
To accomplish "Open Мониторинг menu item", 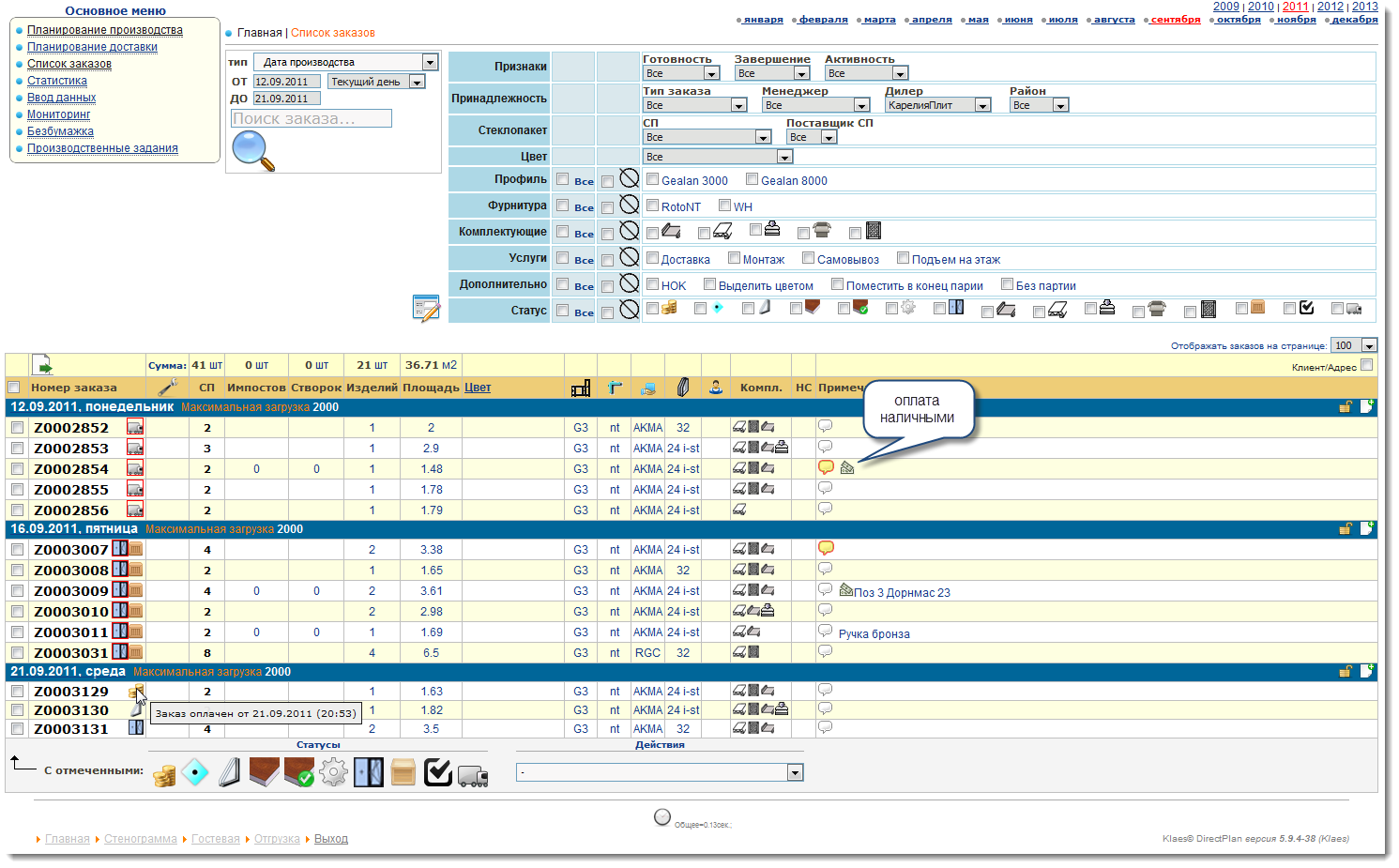I will (x=59, y=114).
